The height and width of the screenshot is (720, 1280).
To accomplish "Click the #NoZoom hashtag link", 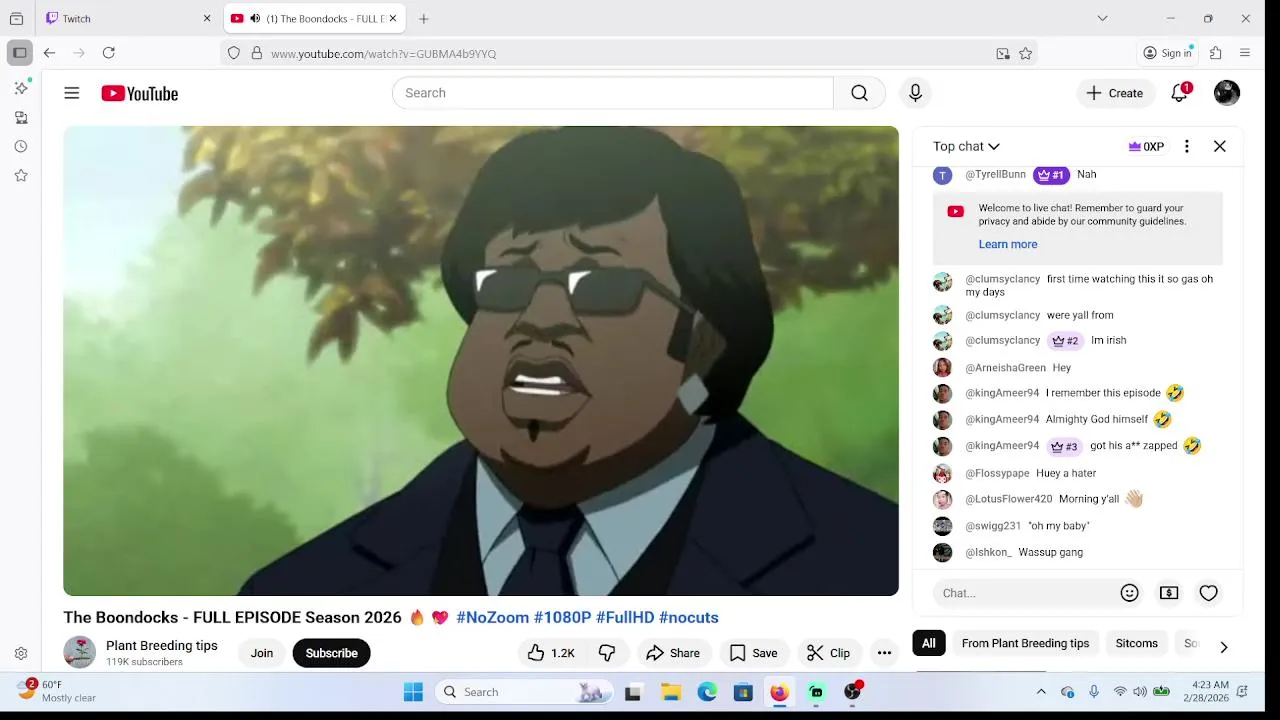I will 492,618.
